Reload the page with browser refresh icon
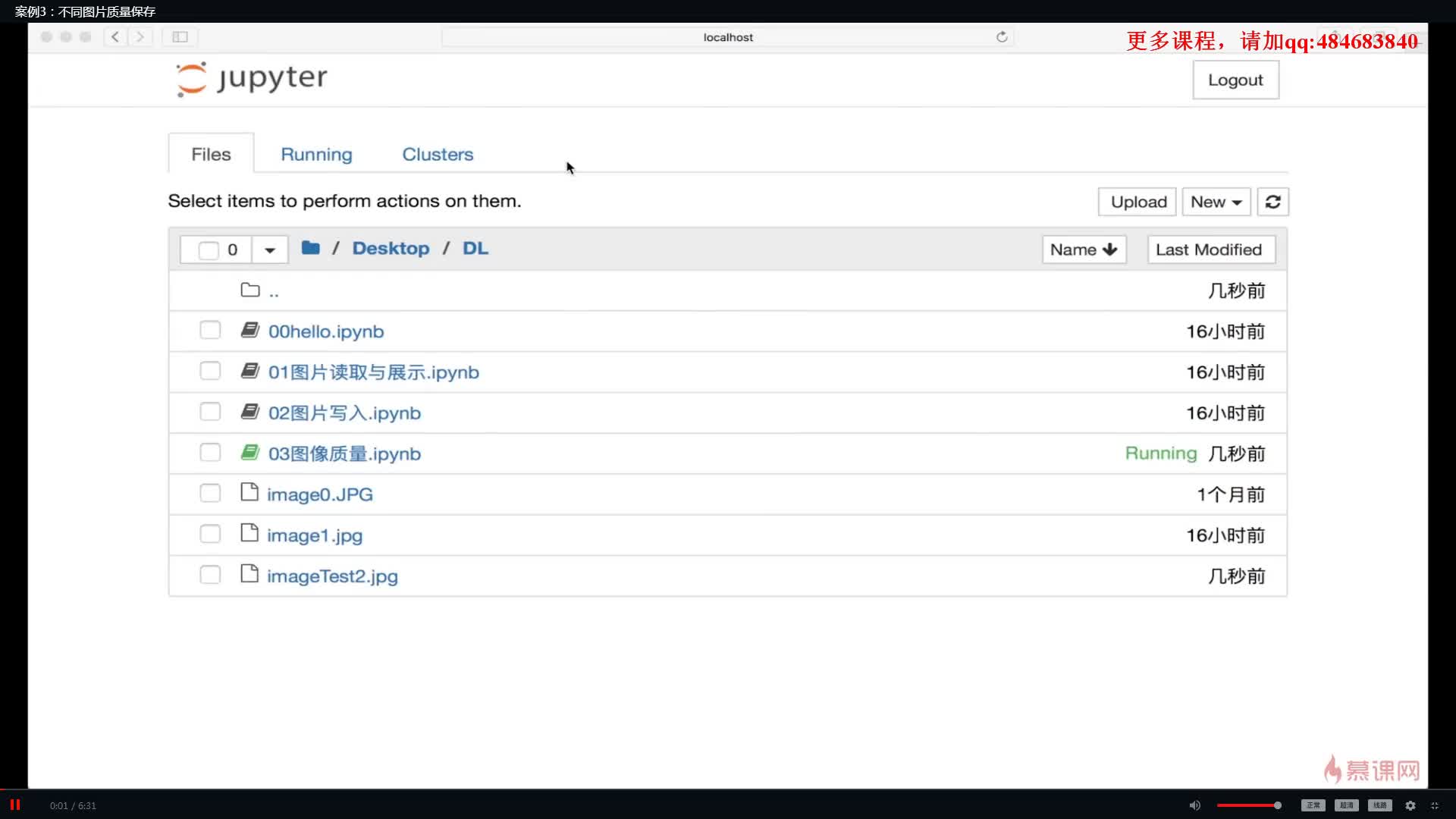The height and width of the screenshot is (819, 1456). pos(1002,36)
